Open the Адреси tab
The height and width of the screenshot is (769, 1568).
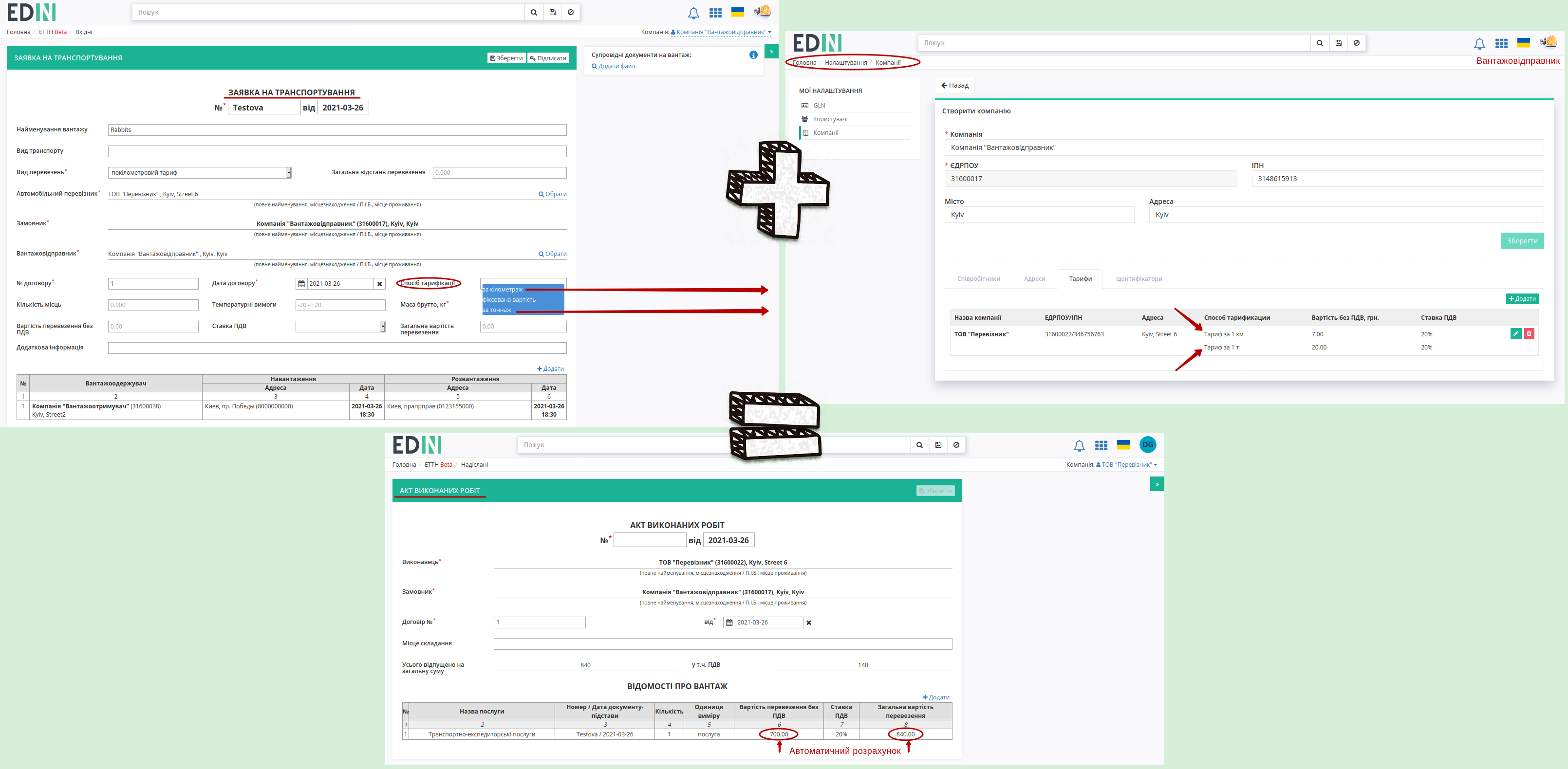(x=1034, y=278)
